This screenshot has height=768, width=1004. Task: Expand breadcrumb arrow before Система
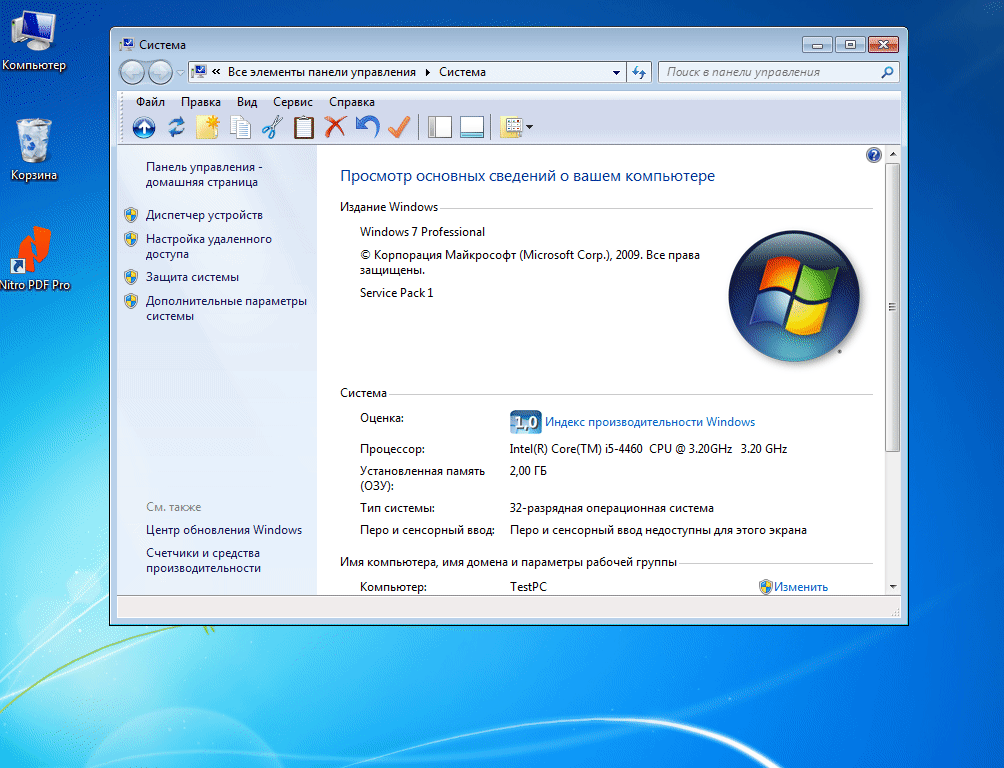(x=428, y=72)
